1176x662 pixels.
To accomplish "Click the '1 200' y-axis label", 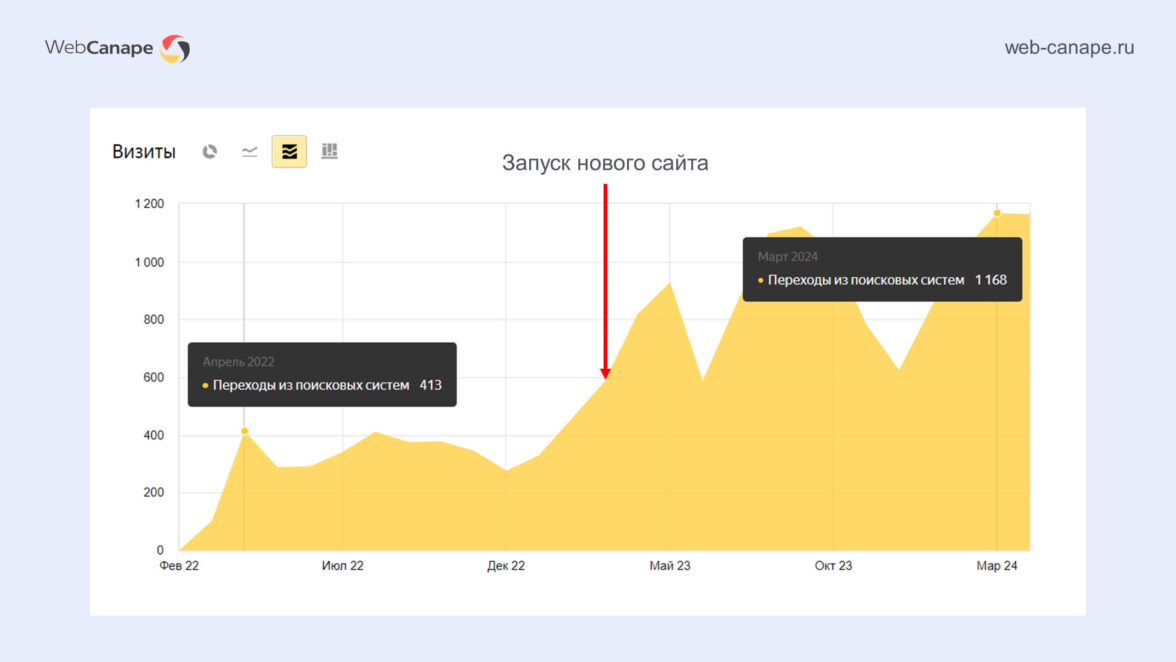I will 149,204.
